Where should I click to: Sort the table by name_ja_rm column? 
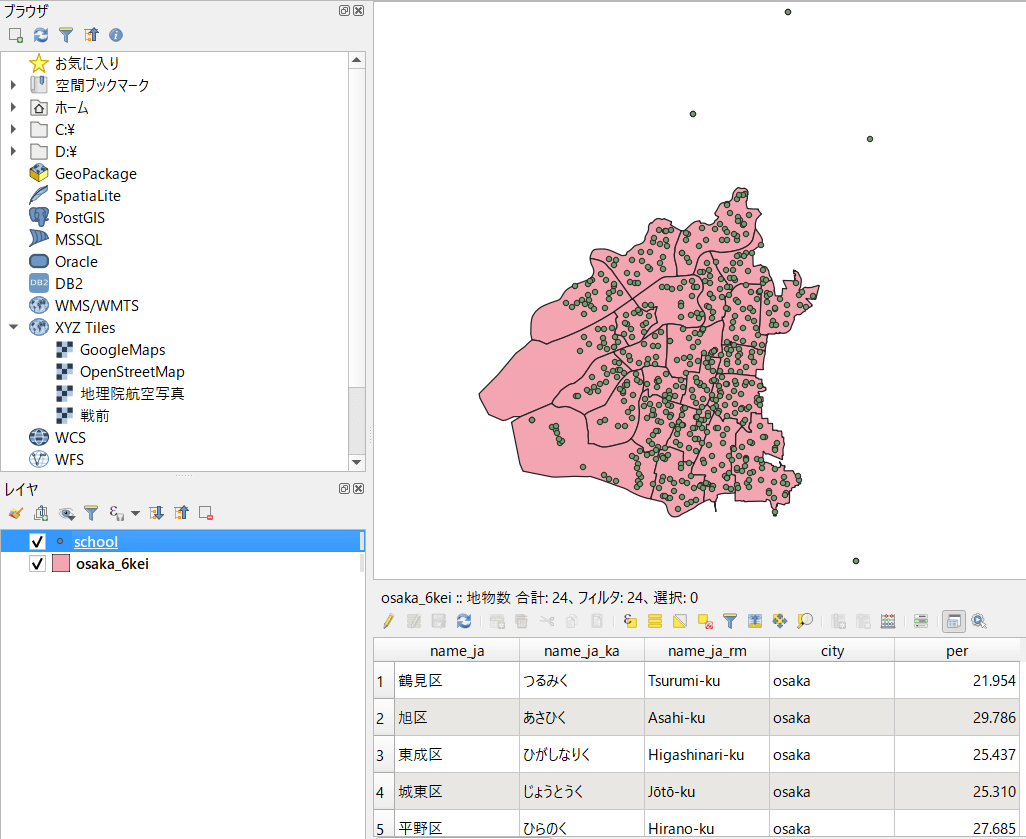tap(707, 651)
